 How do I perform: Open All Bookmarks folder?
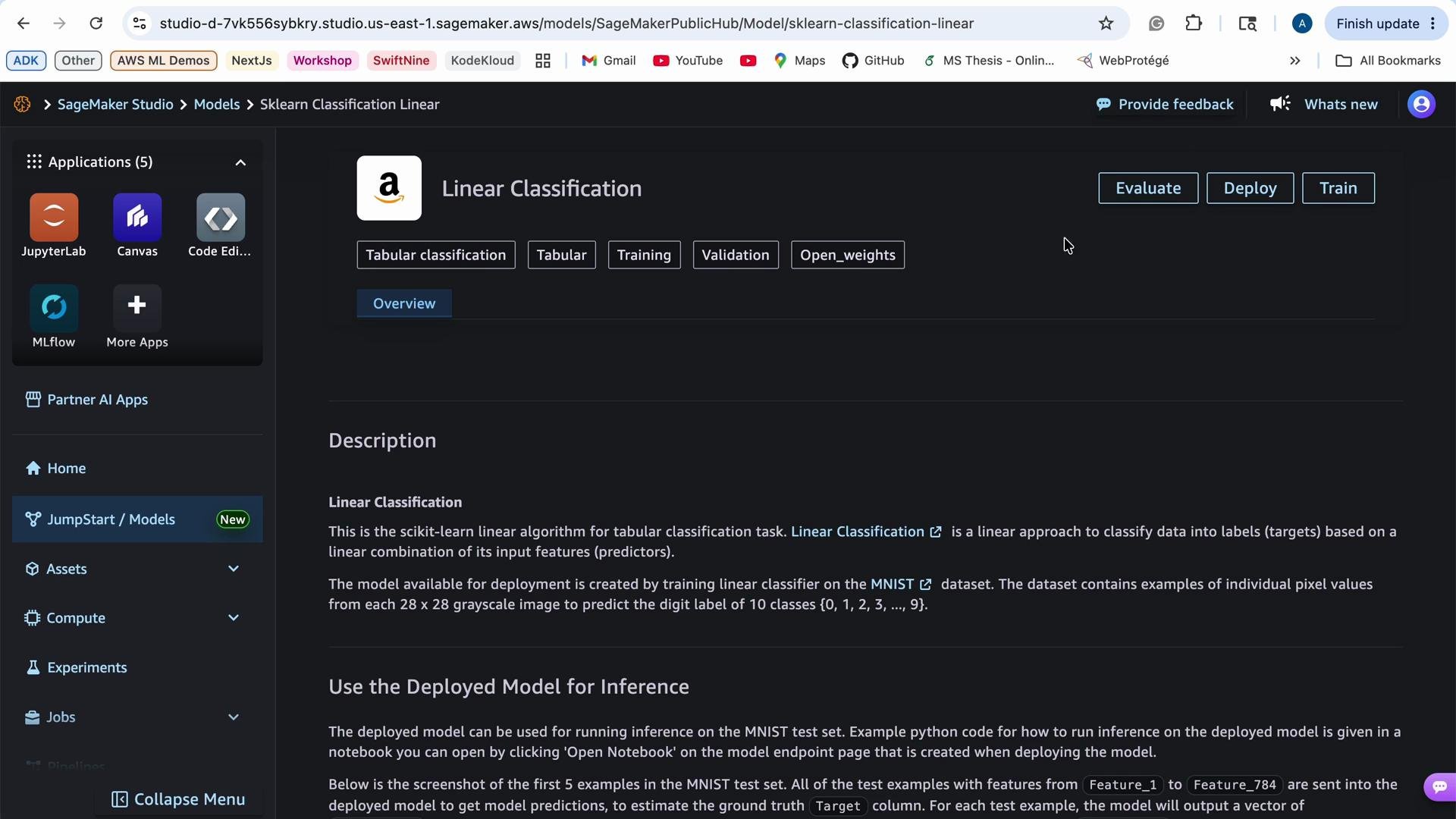[1388, 61]
